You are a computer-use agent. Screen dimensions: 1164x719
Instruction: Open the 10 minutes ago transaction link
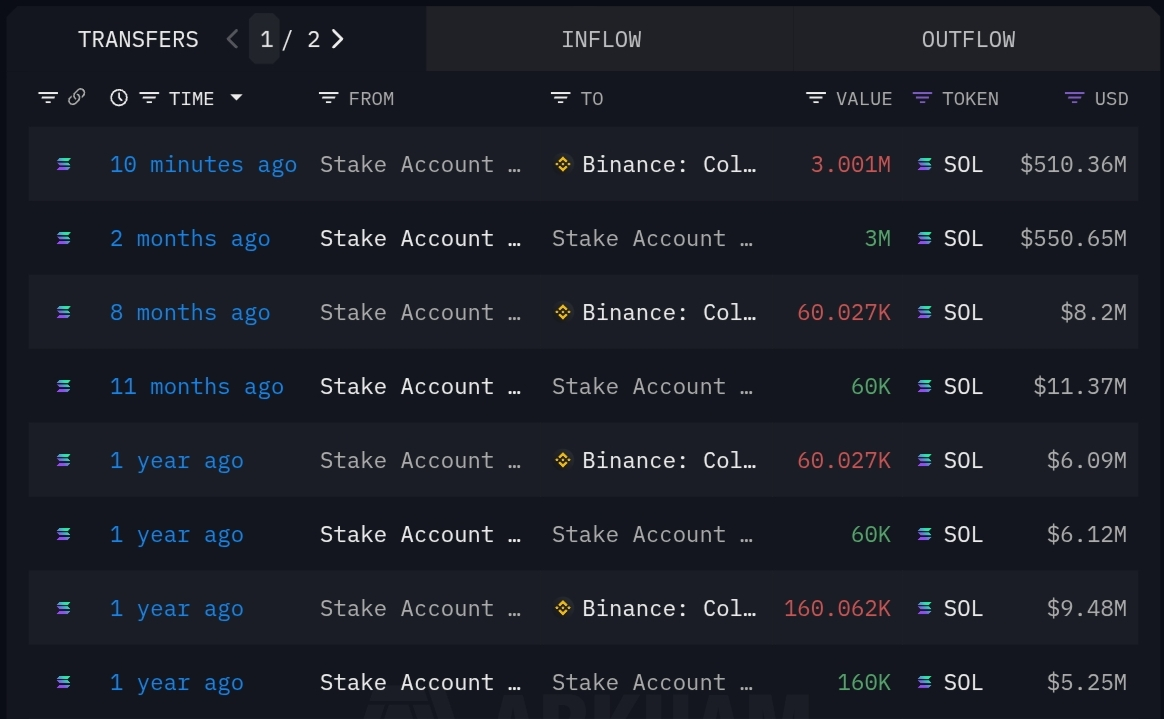pos(203,164)
